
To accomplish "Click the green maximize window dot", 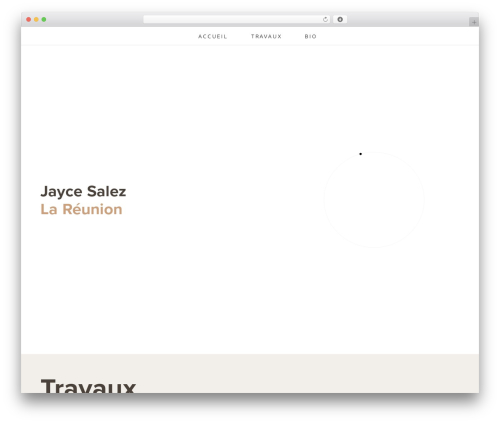I will click(x=44, y=20).
